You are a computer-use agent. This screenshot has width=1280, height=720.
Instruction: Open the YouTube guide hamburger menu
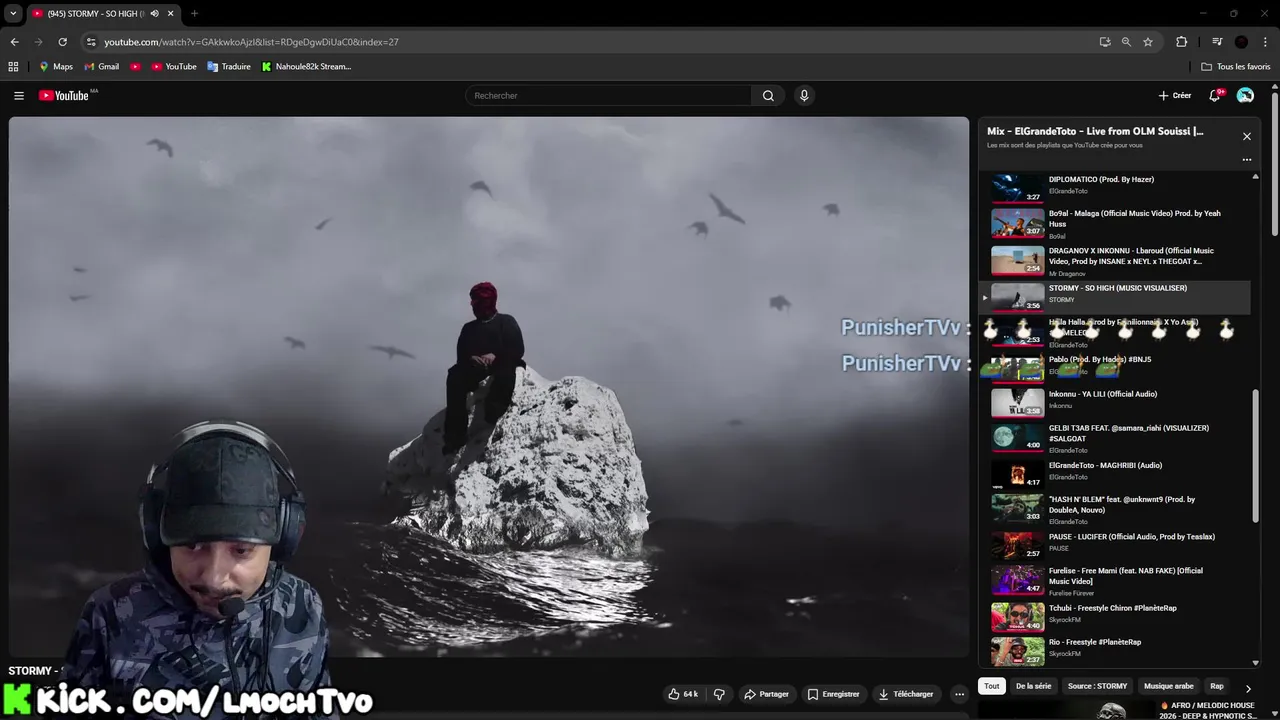pos(18,95)
